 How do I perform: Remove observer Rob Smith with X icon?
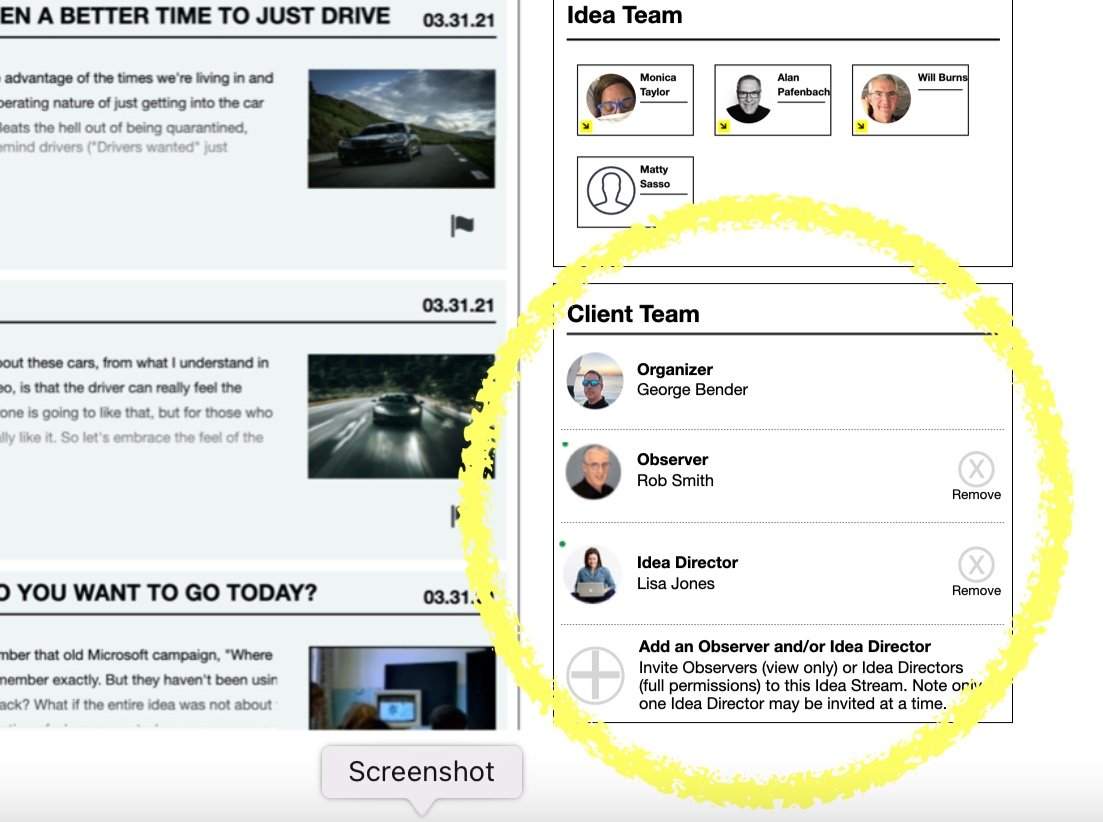click(976, 468)
